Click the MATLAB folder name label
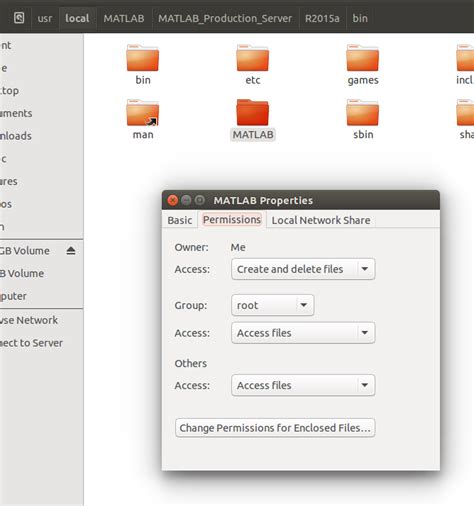This screenshot has height=506, width=474. click(x=253, y=135)
